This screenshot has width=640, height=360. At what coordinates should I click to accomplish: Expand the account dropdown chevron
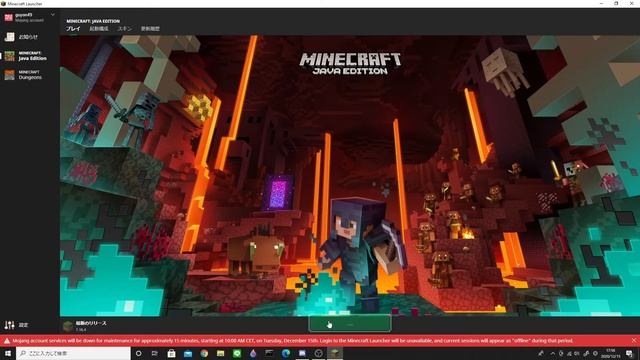pos(53,15)
